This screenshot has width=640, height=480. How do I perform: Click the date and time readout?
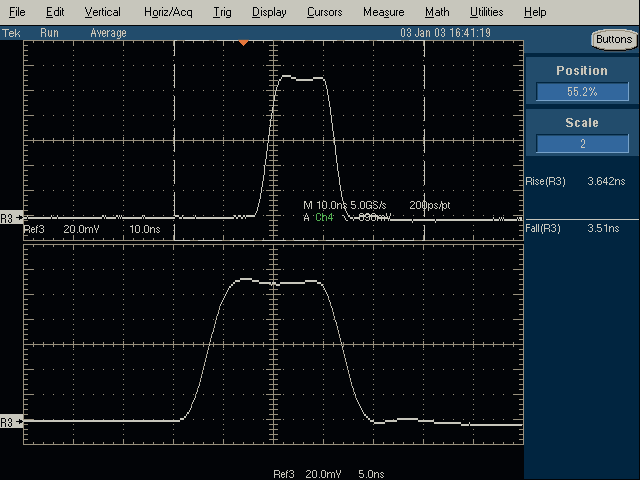pos(445,33)
